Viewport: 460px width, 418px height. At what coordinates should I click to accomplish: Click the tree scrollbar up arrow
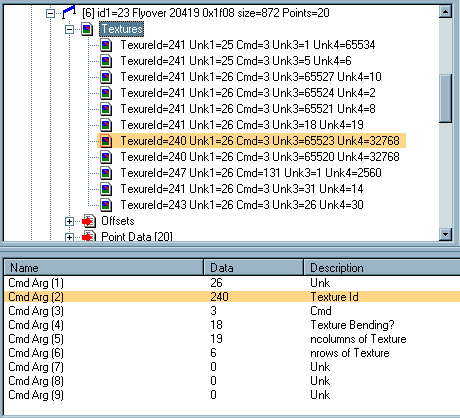[446, 12]
